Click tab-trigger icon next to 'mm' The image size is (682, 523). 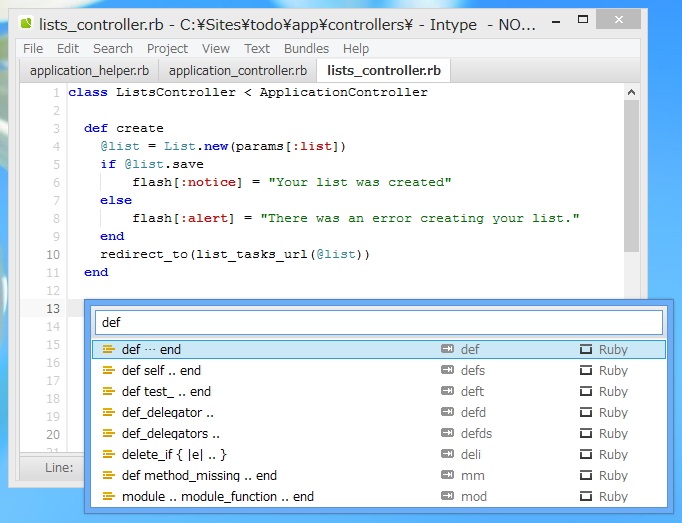tap(447, 475)
